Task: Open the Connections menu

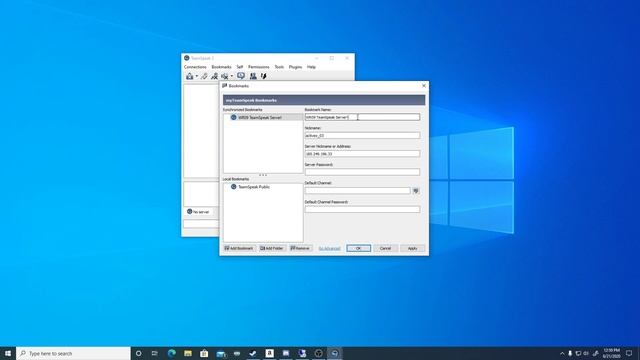Action: tap(195, 67)
